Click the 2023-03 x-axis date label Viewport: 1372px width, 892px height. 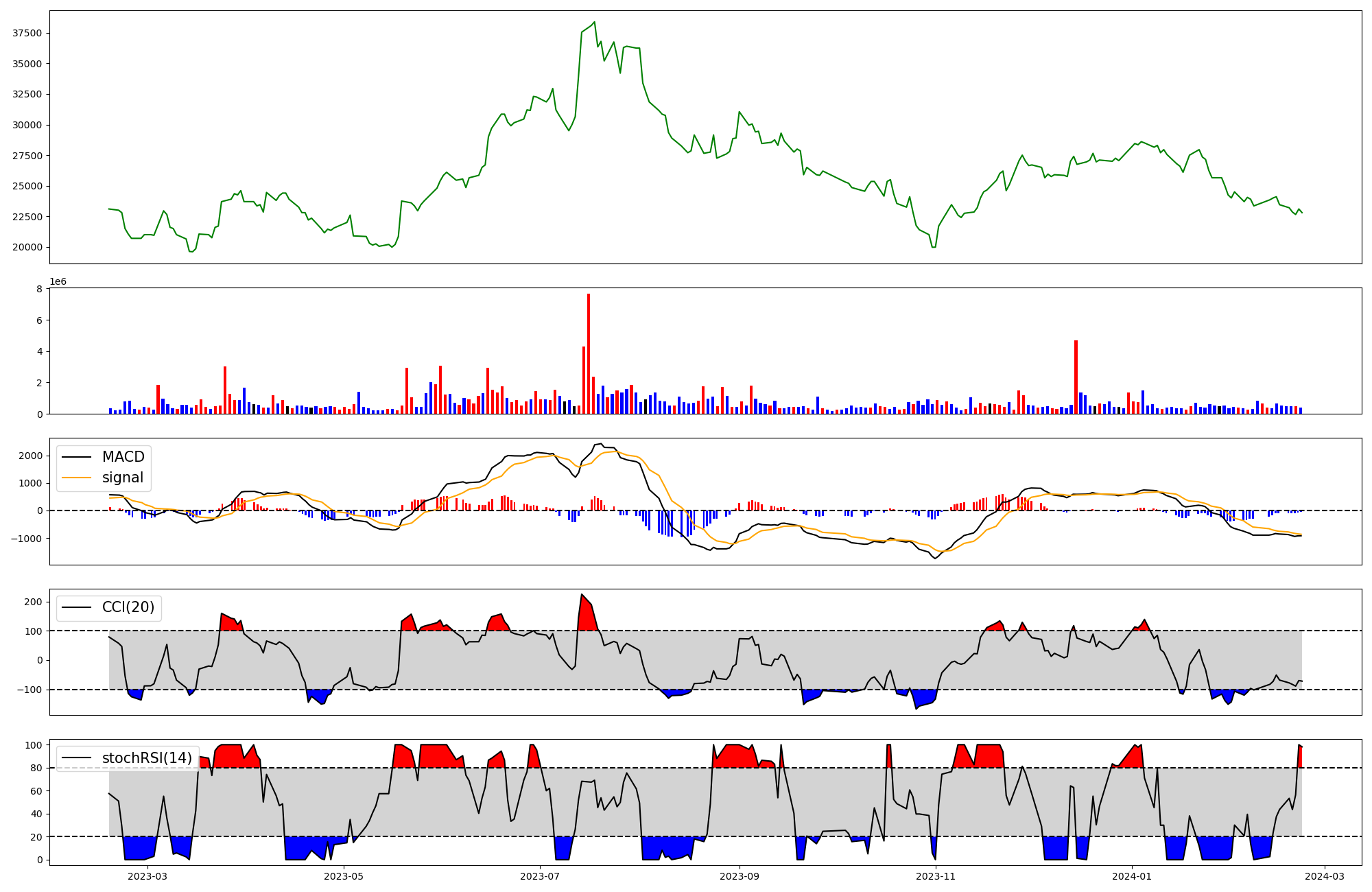coord(147,876)
